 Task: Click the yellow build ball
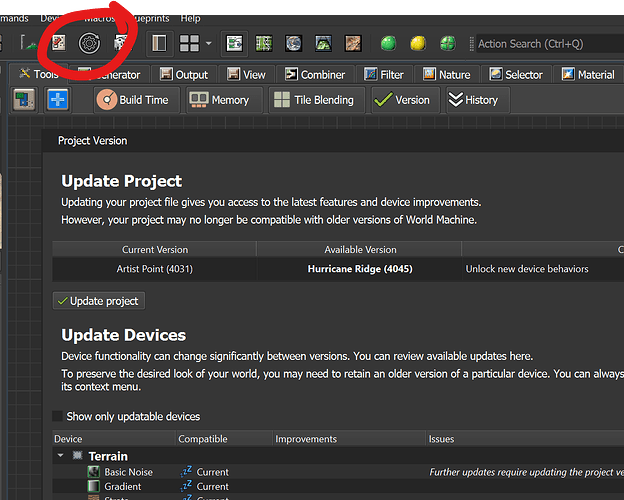pos(418,43)
